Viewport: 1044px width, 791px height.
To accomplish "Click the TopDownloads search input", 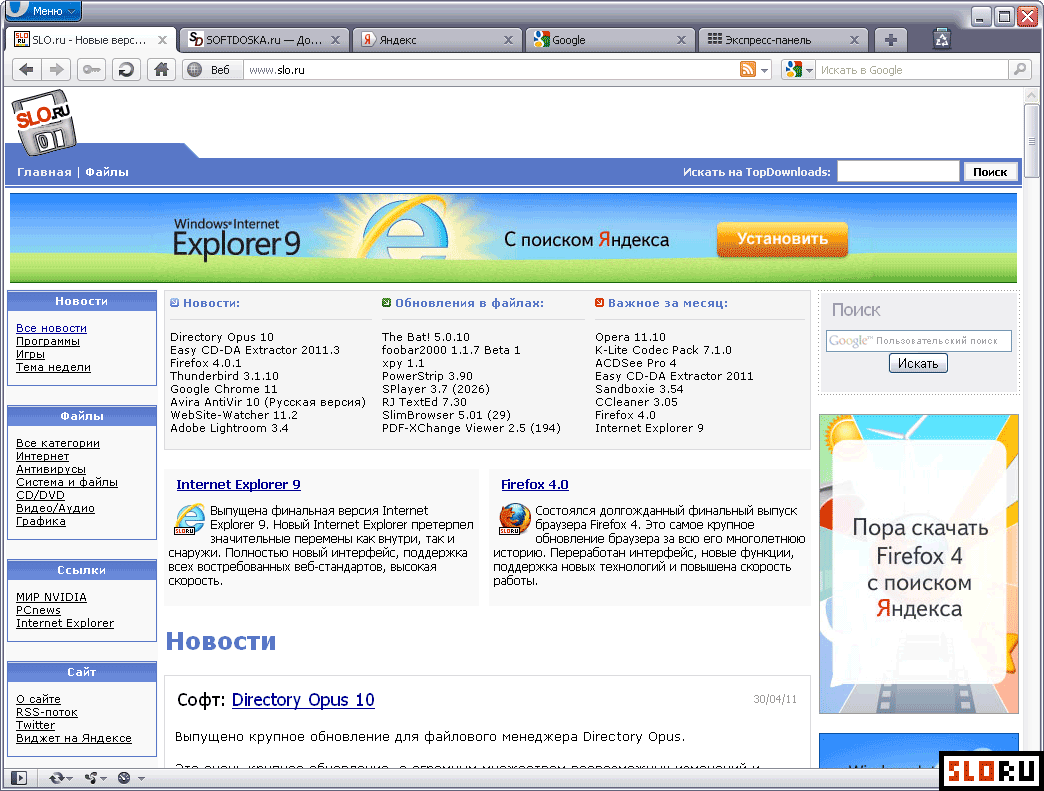I will pos(898,172).
